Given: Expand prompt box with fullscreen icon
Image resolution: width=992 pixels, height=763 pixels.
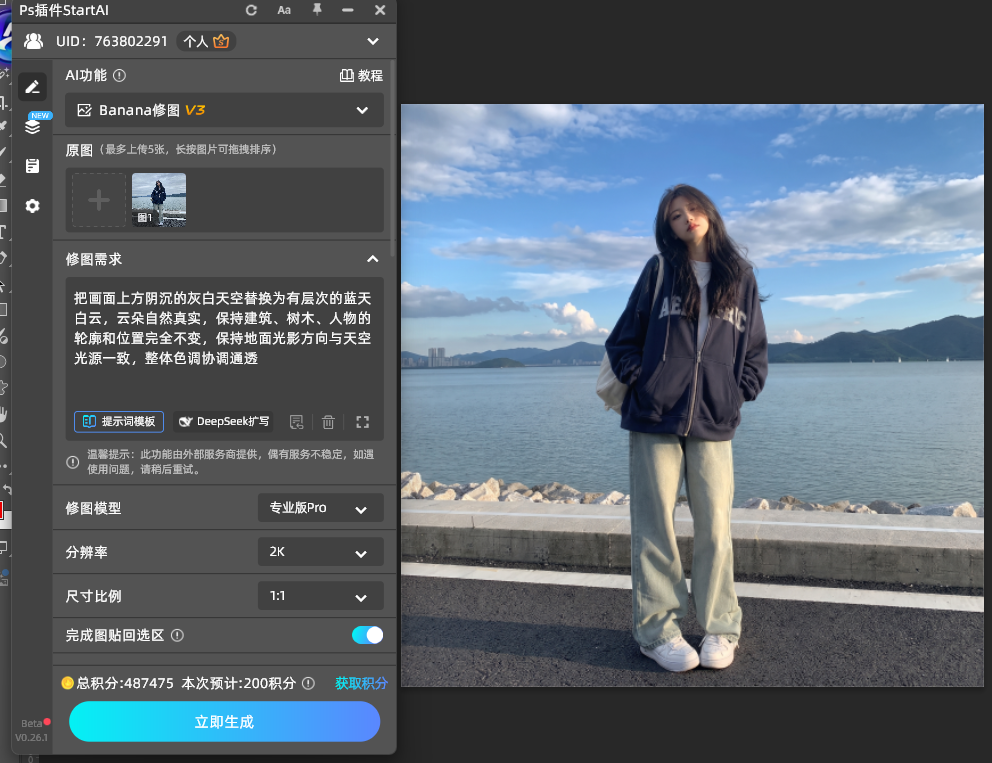Looking at the screenshot, I should coord(363,422).
